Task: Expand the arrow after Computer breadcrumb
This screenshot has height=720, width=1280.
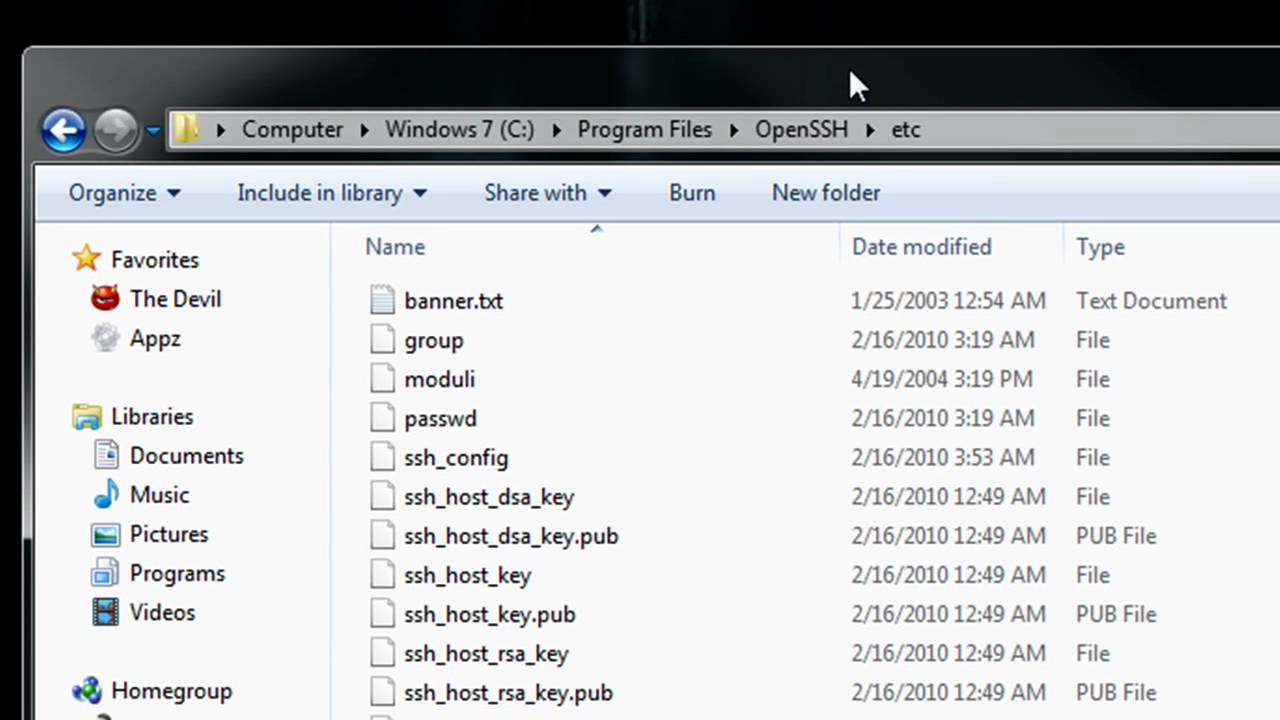Action: point(365,130)
